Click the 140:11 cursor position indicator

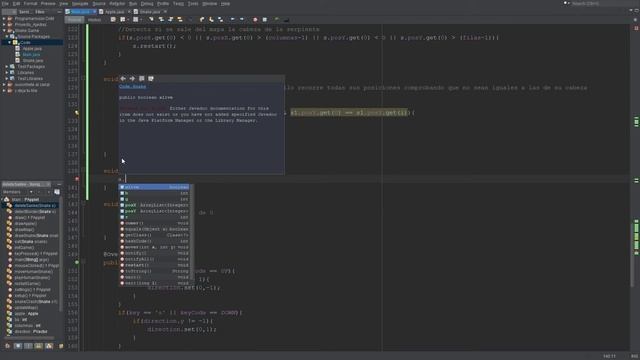pos(609,356)
